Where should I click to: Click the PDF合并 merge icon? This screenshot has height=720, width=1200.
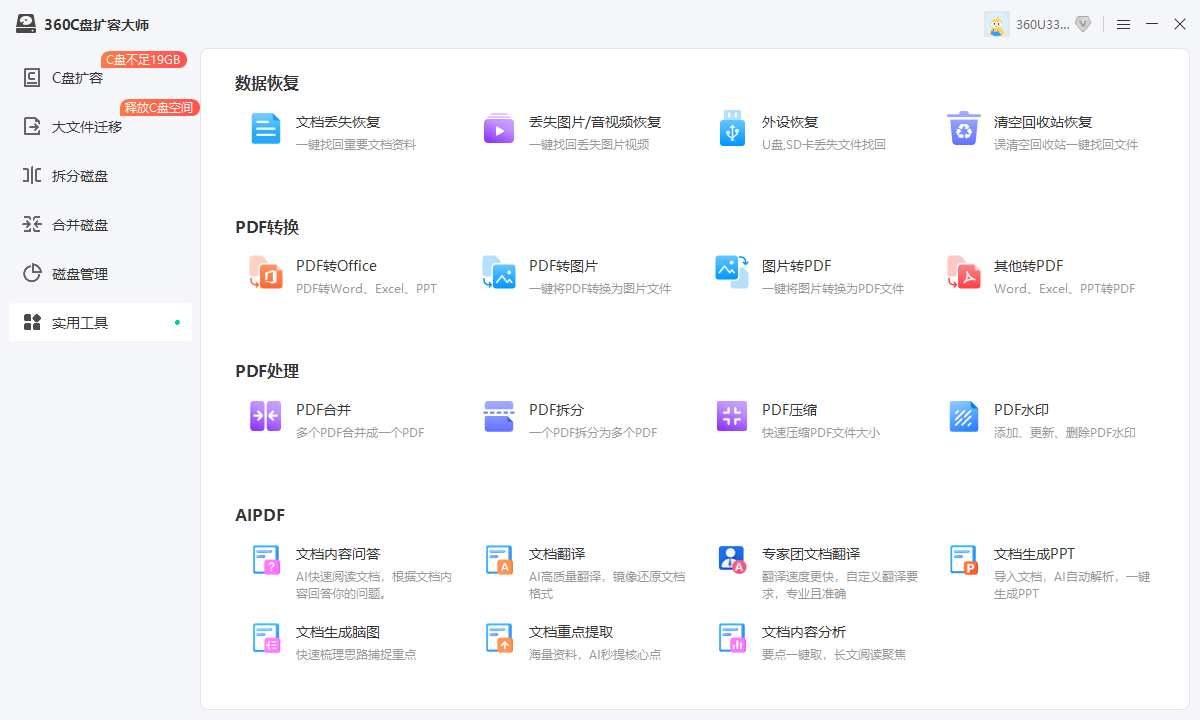click(266, 416)
